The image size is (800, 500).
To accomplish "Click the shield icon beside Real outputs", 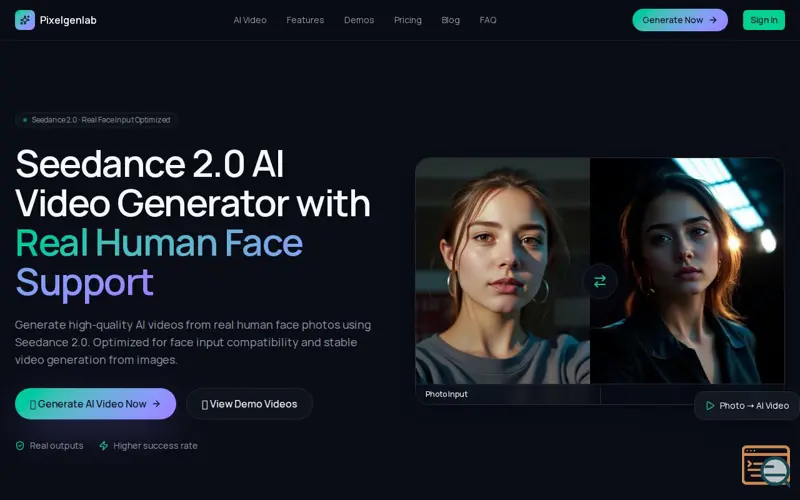I will point(20,445).
